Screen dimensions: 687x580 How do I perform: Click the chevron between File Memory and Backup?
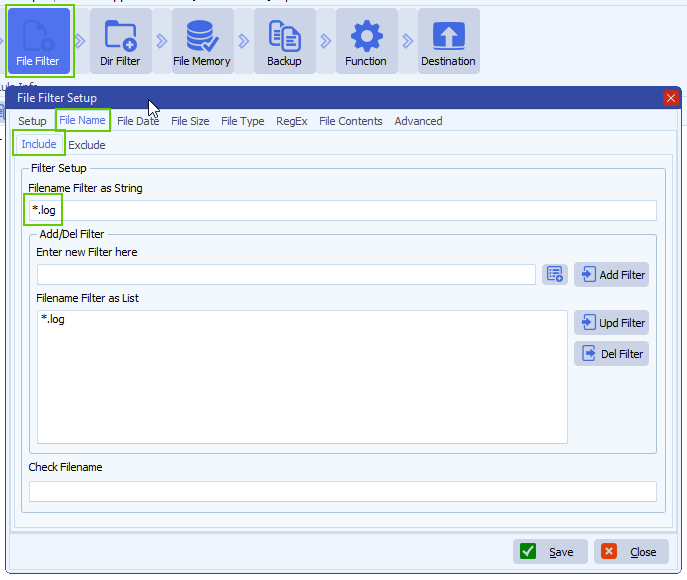coord(244,41)
